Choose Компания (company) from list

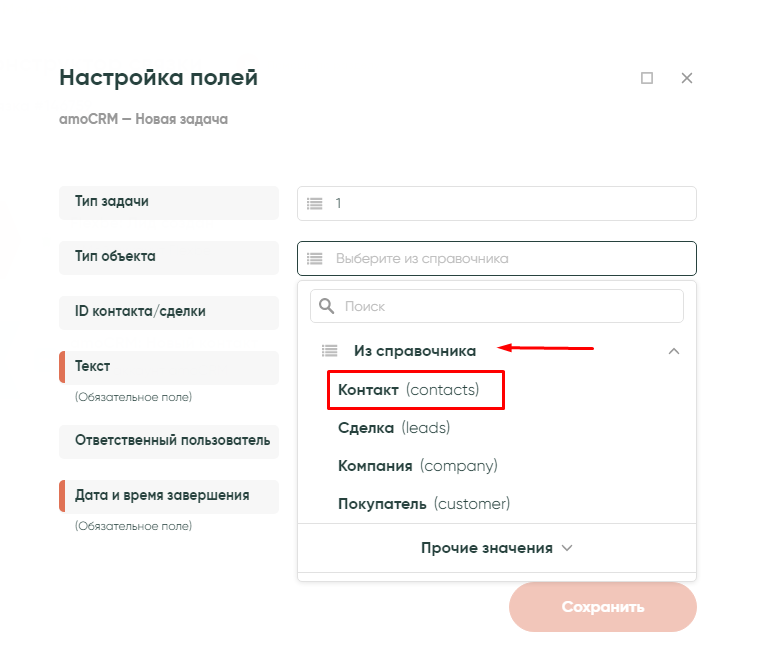tap(418, 466)
